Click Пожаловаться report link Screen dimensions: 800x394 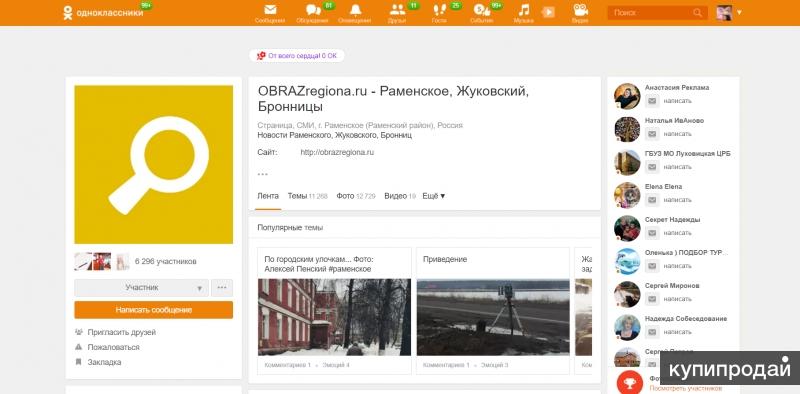pos(113,347)
